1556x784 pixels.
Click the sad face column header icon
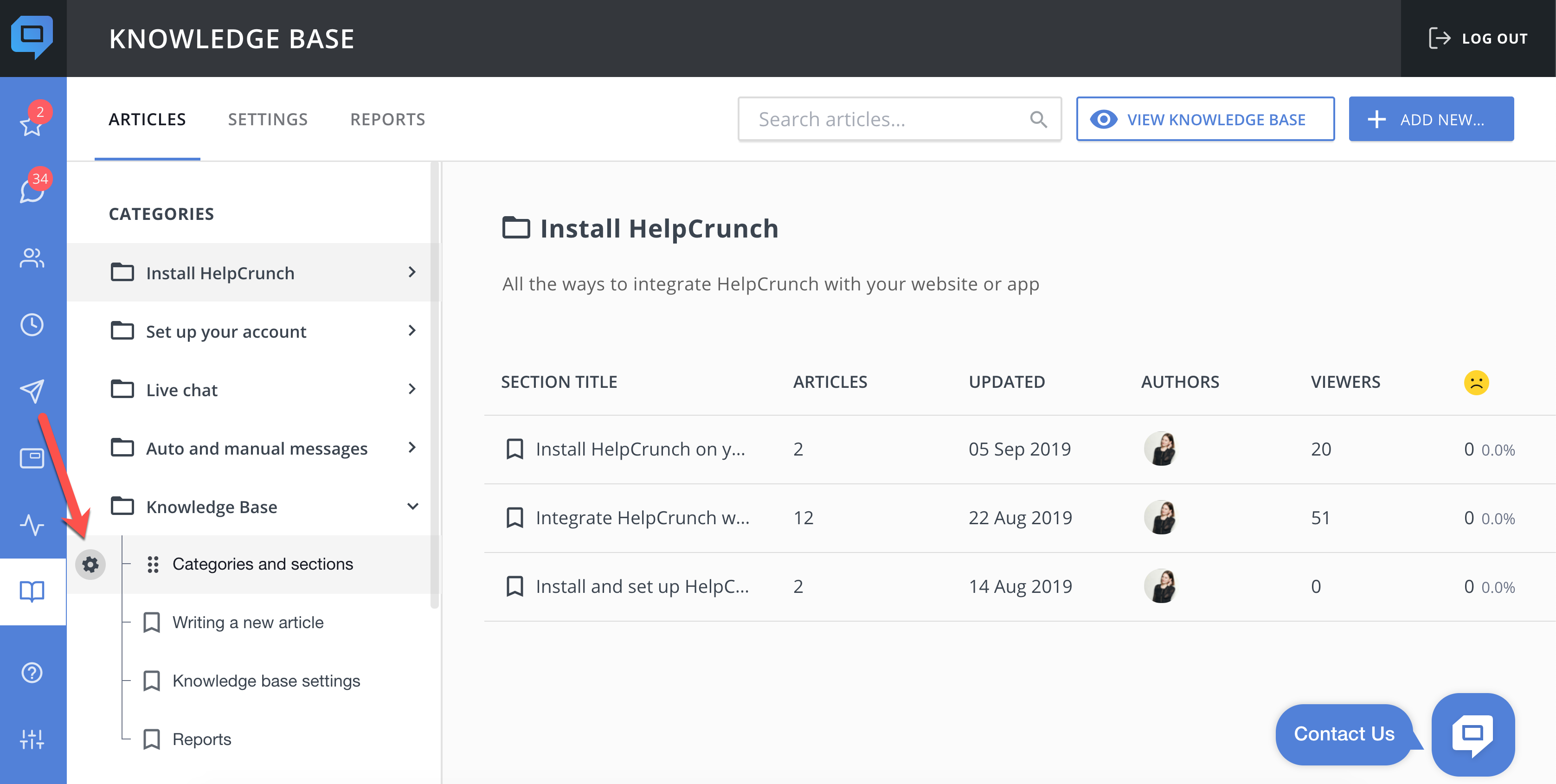pyautogui.click(x=1476, y=382)
